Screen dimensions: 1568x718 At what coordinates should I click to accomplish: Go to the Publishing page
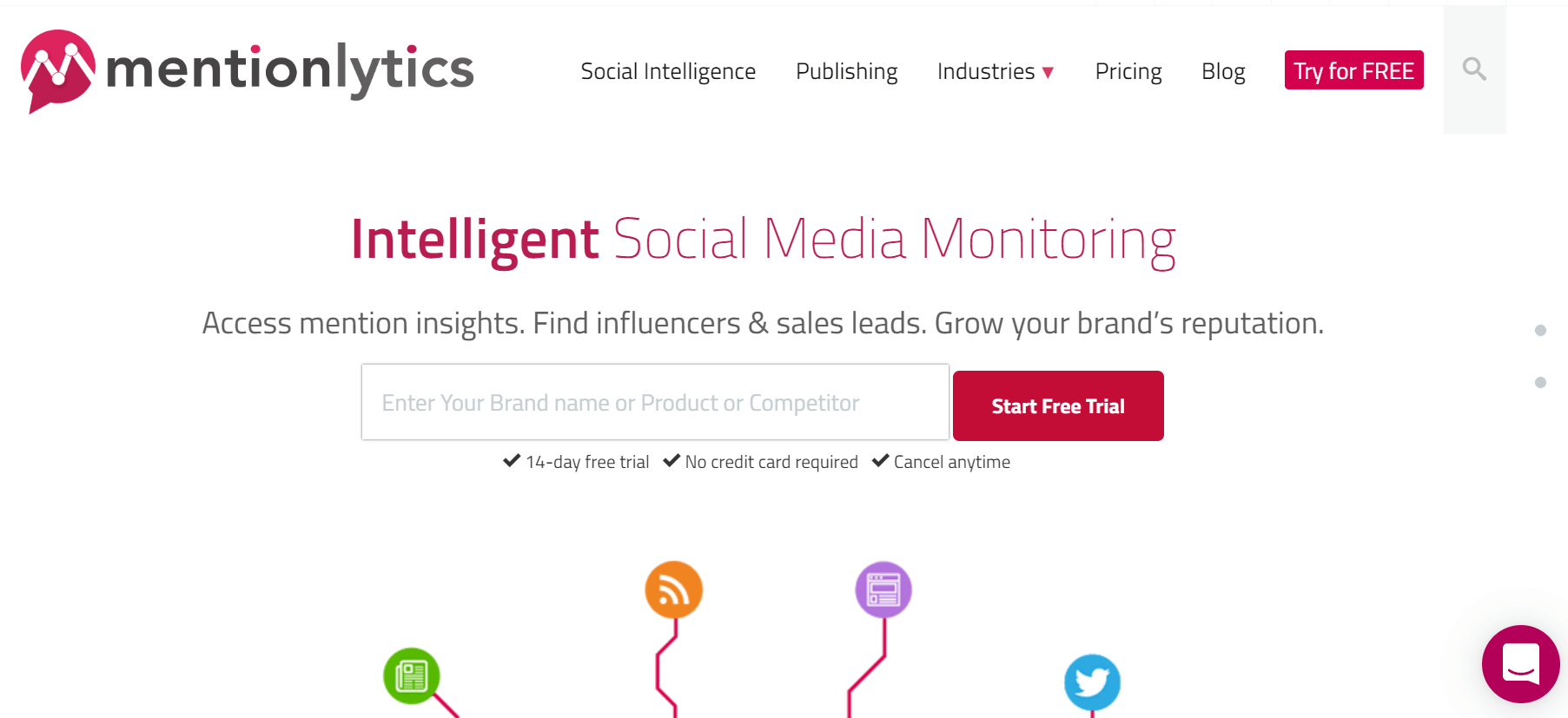[x=846, y=71]
